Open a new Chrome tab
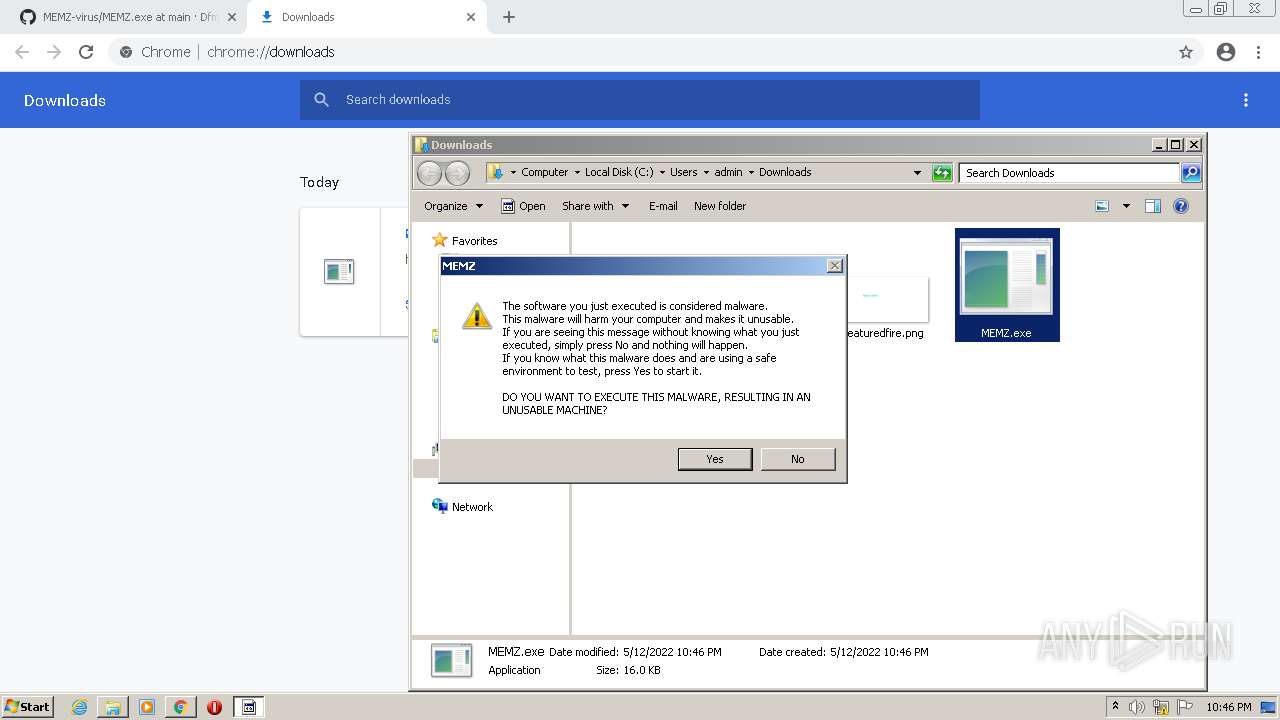The width and height of the screenshot is (1280, 720). point(509,17)
